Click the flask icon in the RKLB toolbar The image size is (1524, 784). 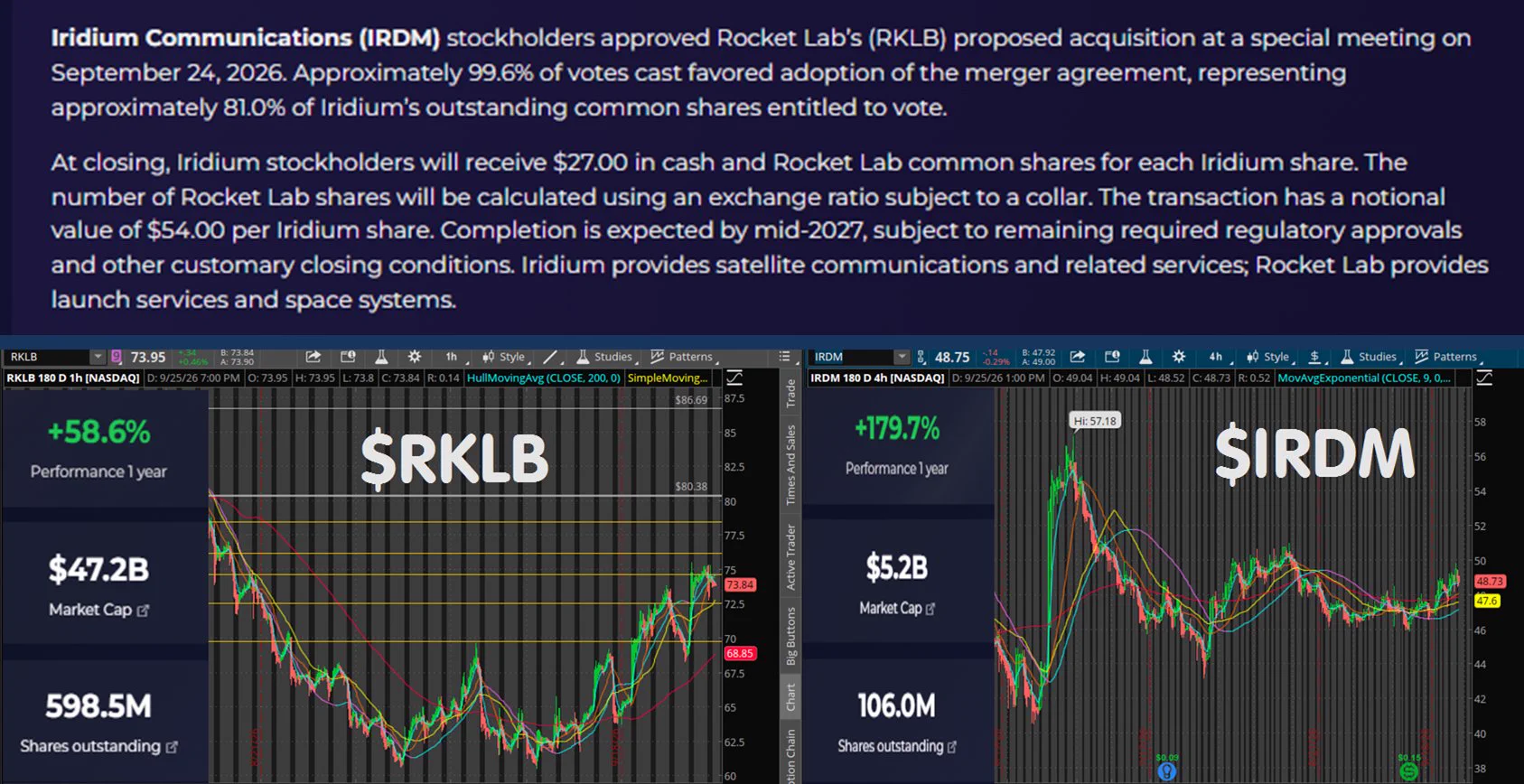pos(381,357)
